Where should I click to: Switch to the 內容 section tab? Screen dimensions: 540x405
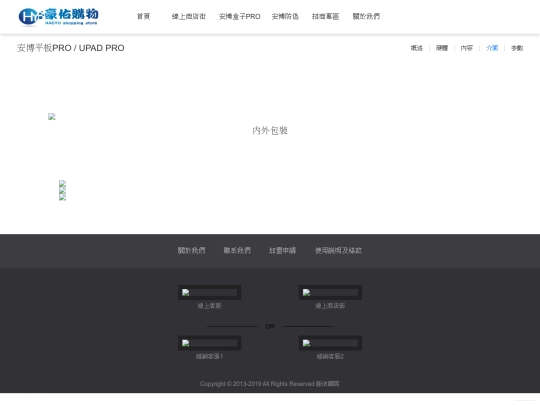[x=467, y=48]
